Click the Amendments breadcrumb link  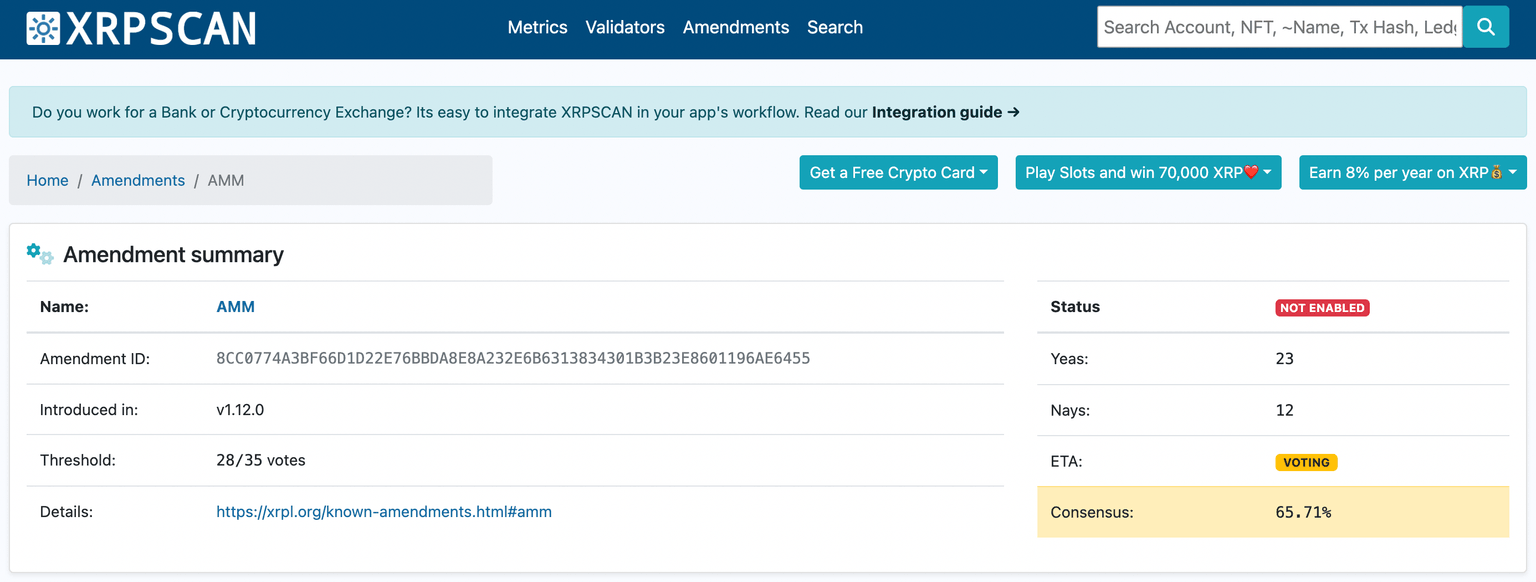(x=138, y=180)
